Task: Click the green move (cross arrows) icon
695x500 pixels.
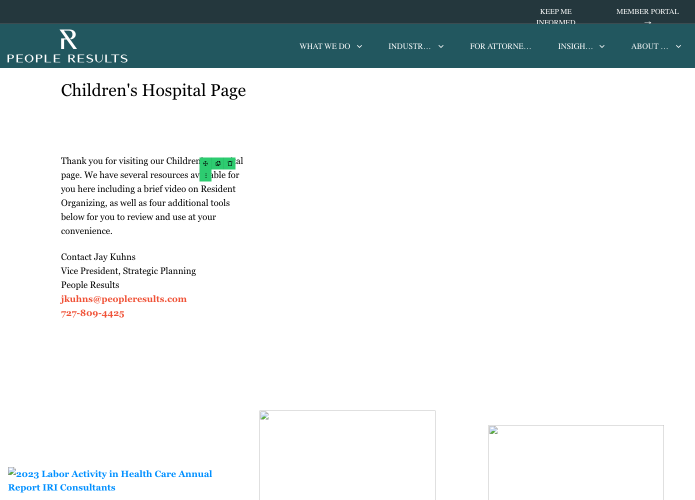Action: [x=206, y=163]
